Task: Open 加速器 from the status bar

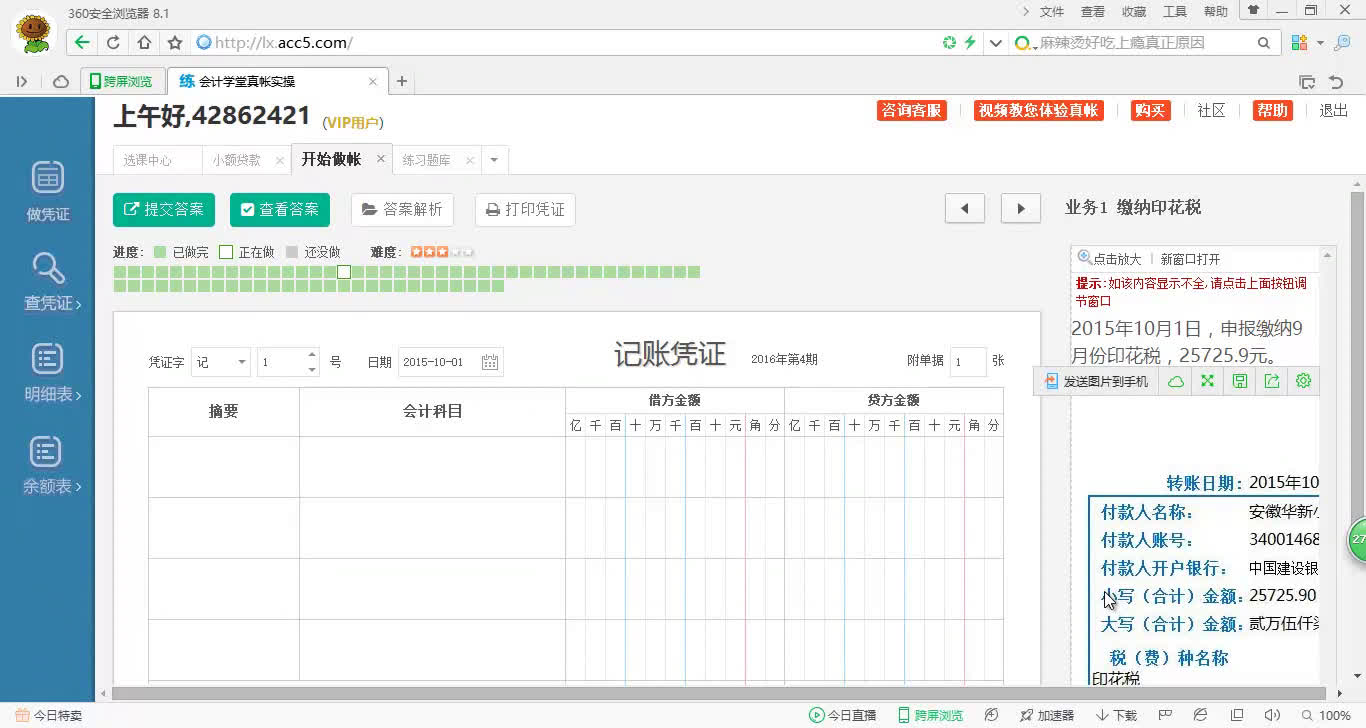Action: click(x=1046, y=715)
